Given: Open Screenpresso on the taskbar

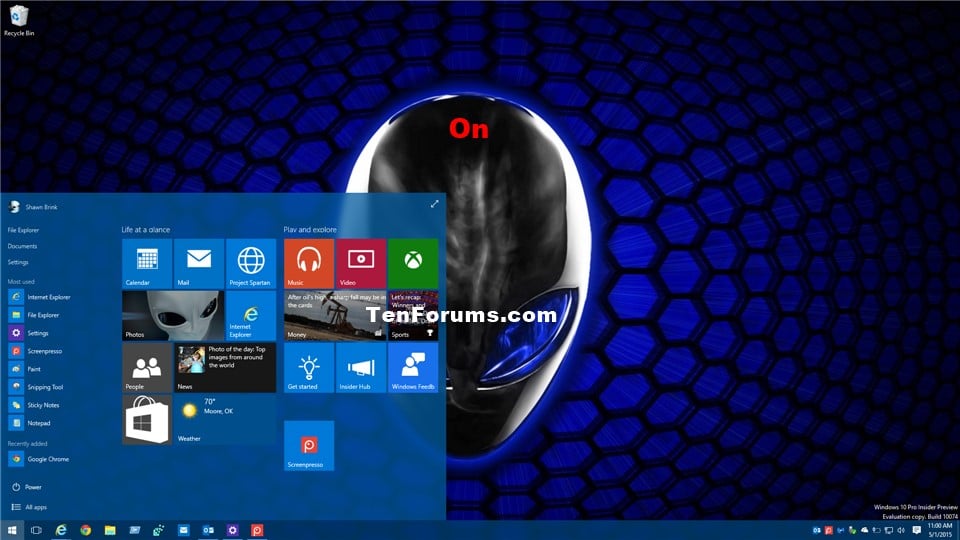Looking at the screenshot, I should tap(257, 530).
